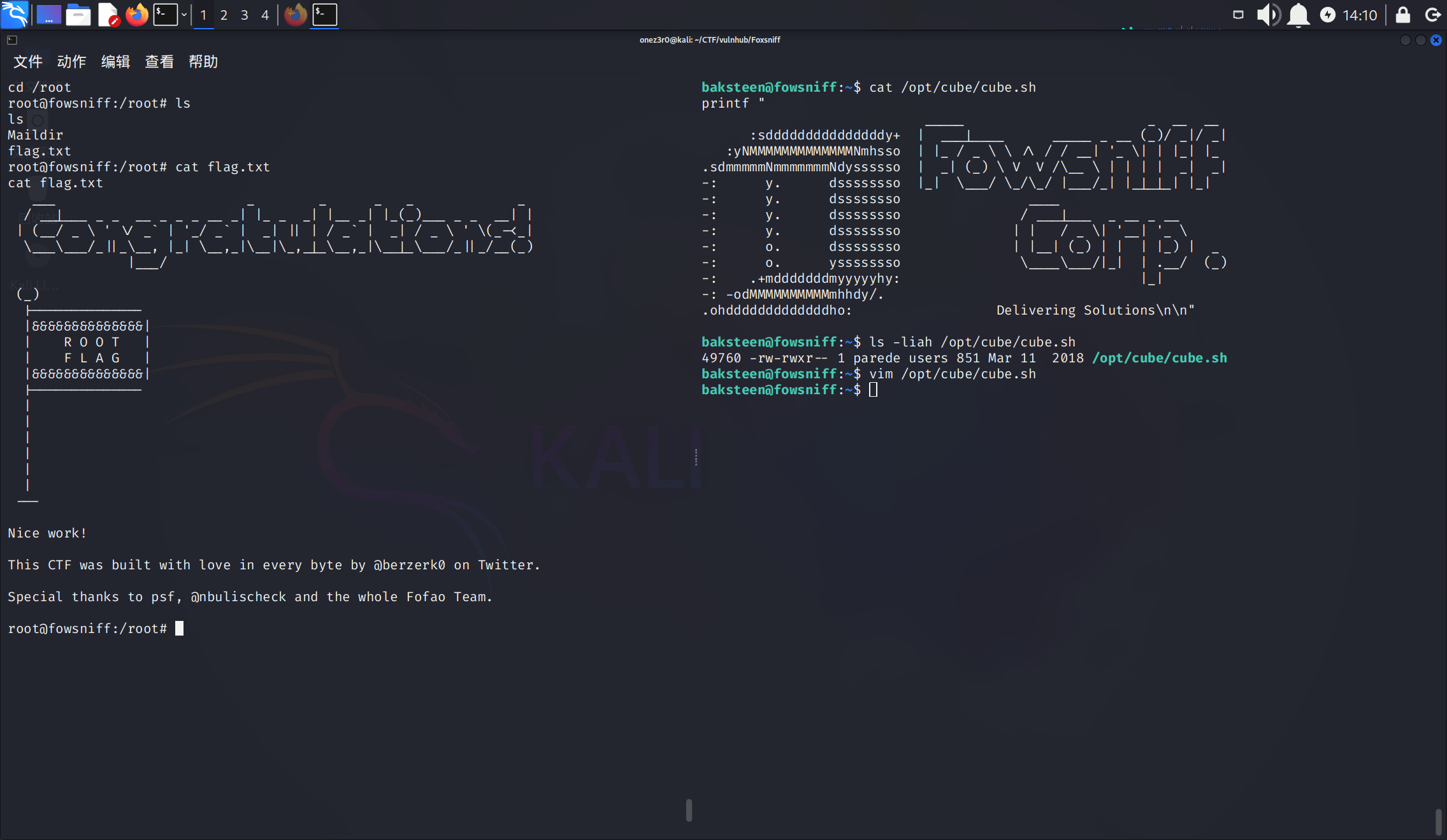The height and width of the screenshot is (840, 1447).
Task: Open the 文件 (File) menu
Action: [27, 62]
